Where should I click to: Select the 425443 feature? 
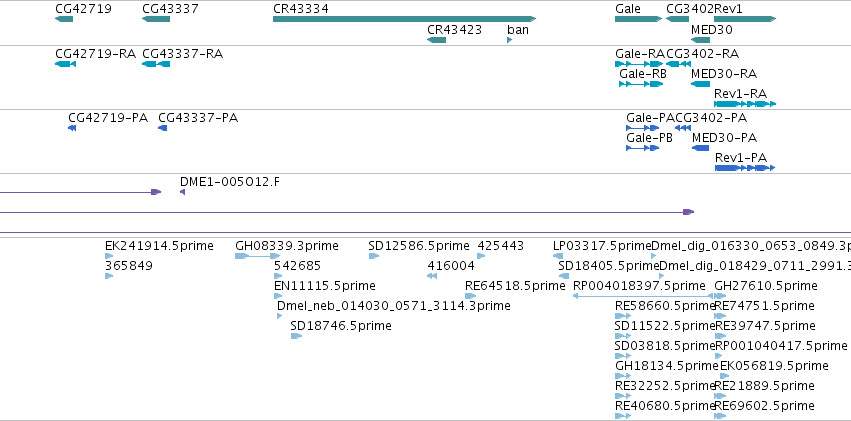[481, 256]
